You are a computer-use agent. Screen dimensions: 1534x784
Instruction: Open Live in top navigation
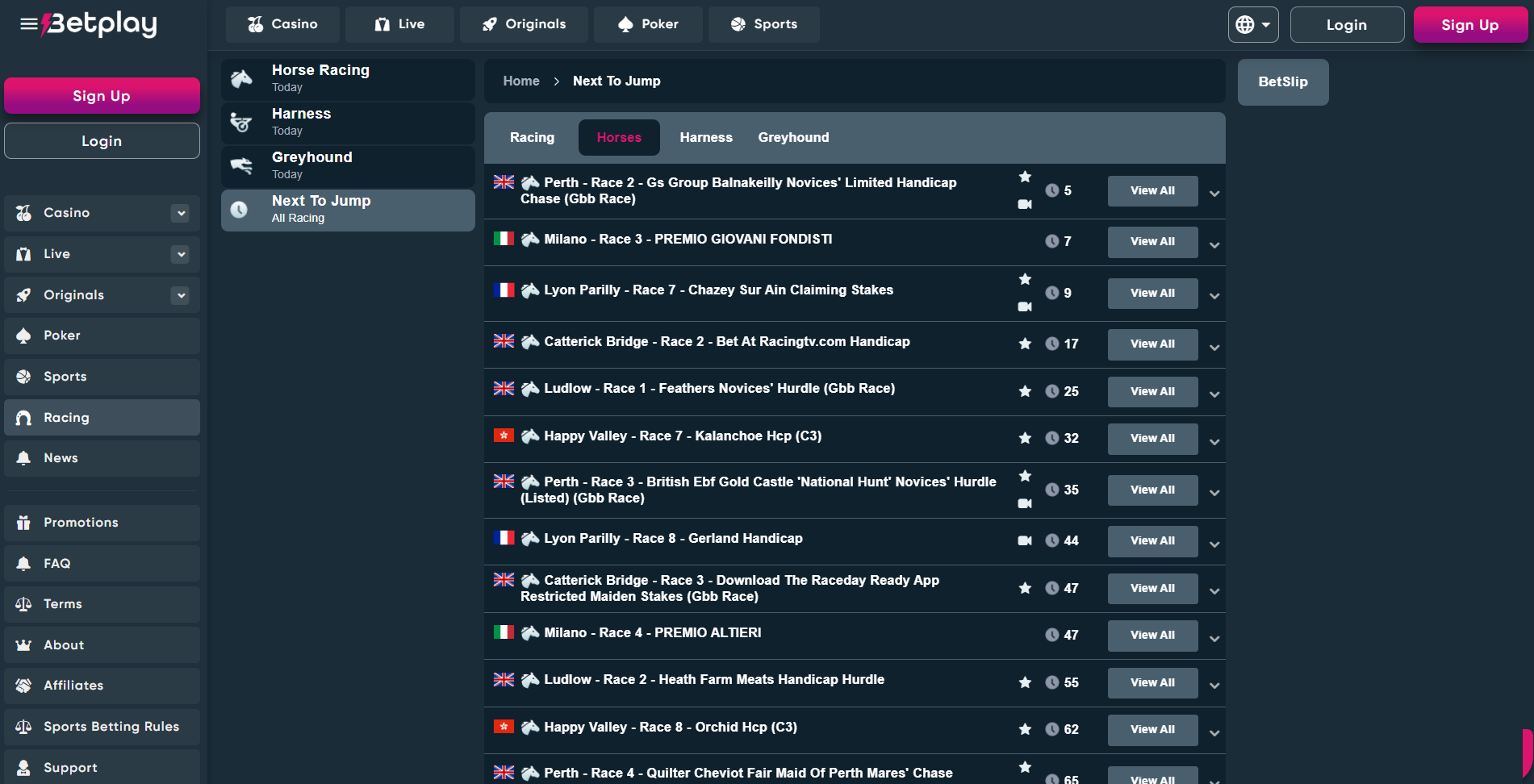coord(399,24)
